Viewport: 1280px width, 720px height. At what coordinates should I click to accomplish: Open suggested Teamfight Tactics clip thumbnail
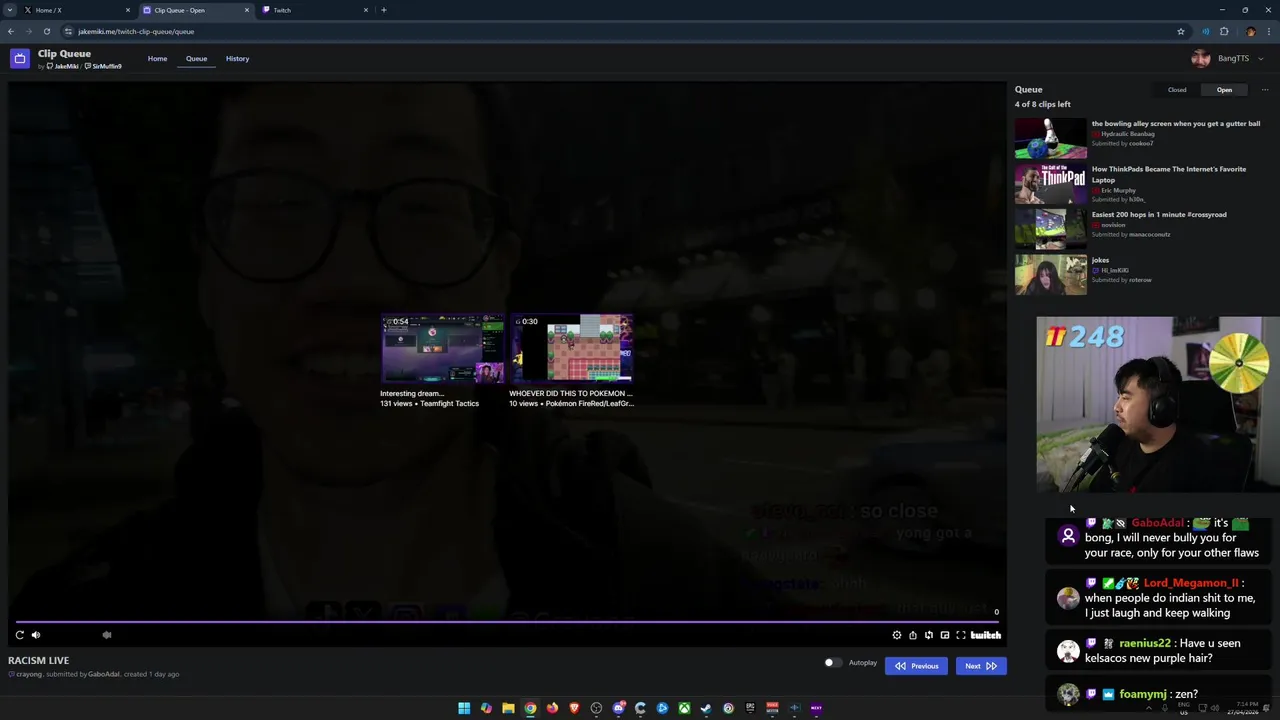(442, 349)
